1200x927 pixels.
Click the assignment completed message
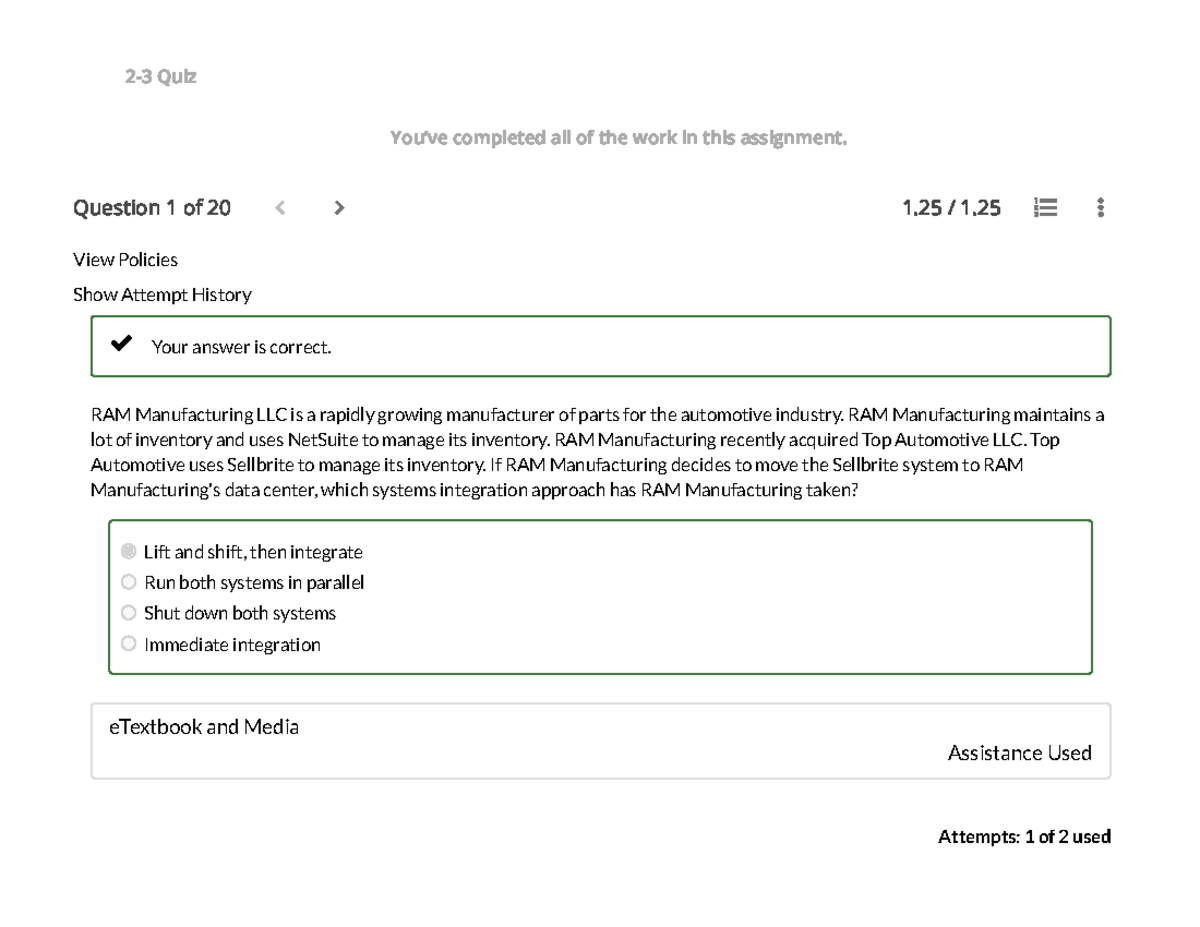click(x=618, y=138)
